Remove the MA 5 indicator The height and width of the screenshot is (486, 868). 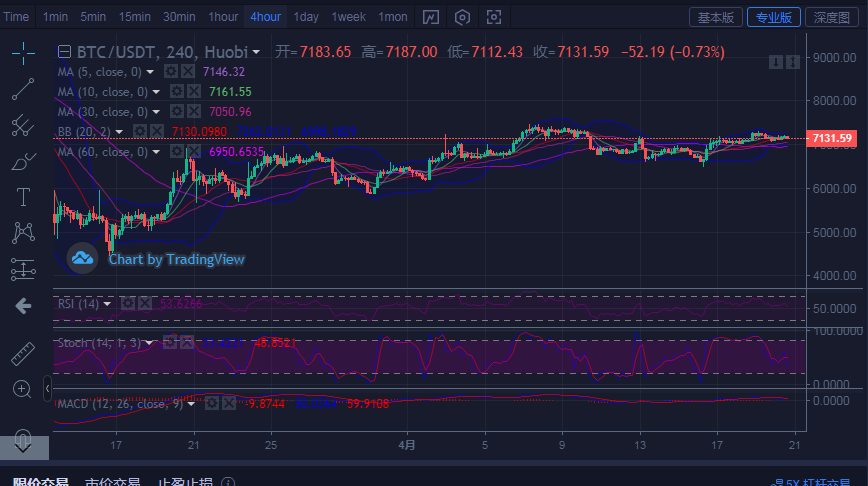coord(188,71)
